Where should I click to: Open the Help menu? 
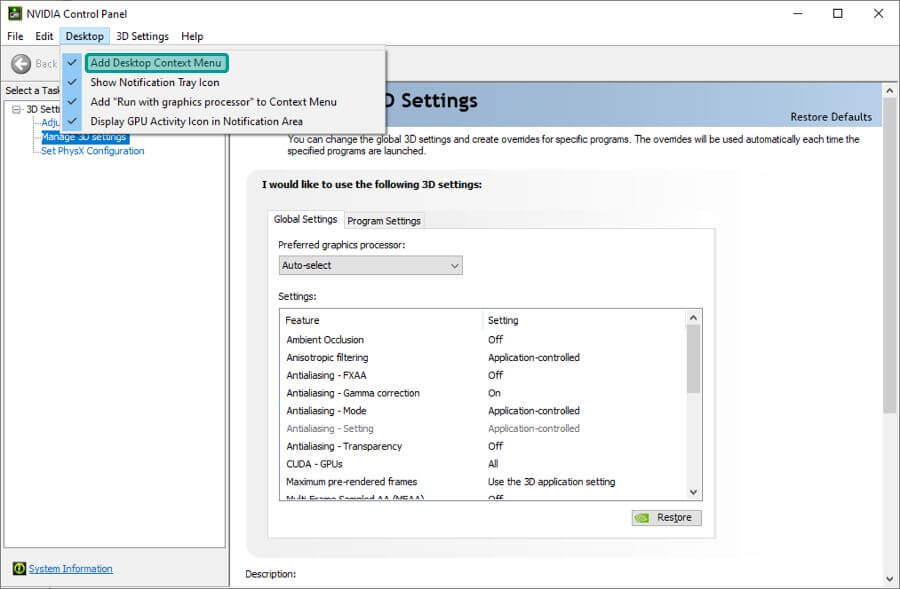[192, 36]
